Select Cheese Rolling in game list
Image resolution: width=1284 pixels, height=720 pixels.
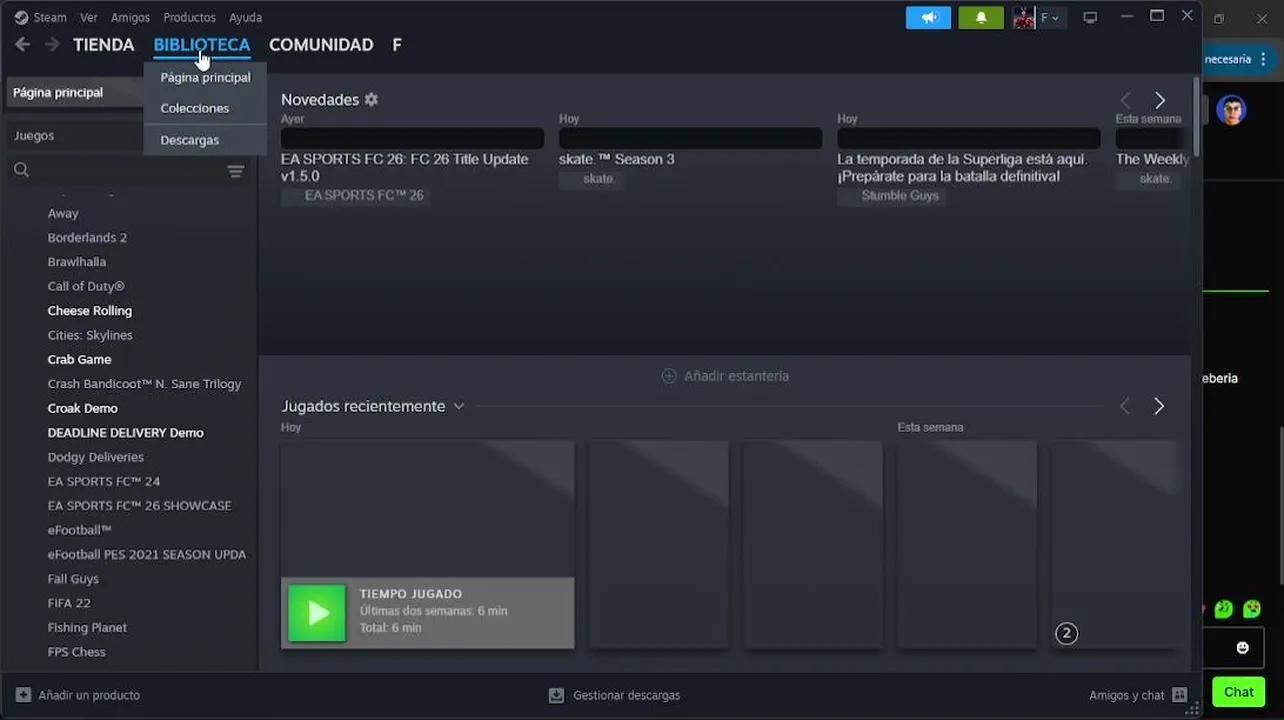(90, 311)
